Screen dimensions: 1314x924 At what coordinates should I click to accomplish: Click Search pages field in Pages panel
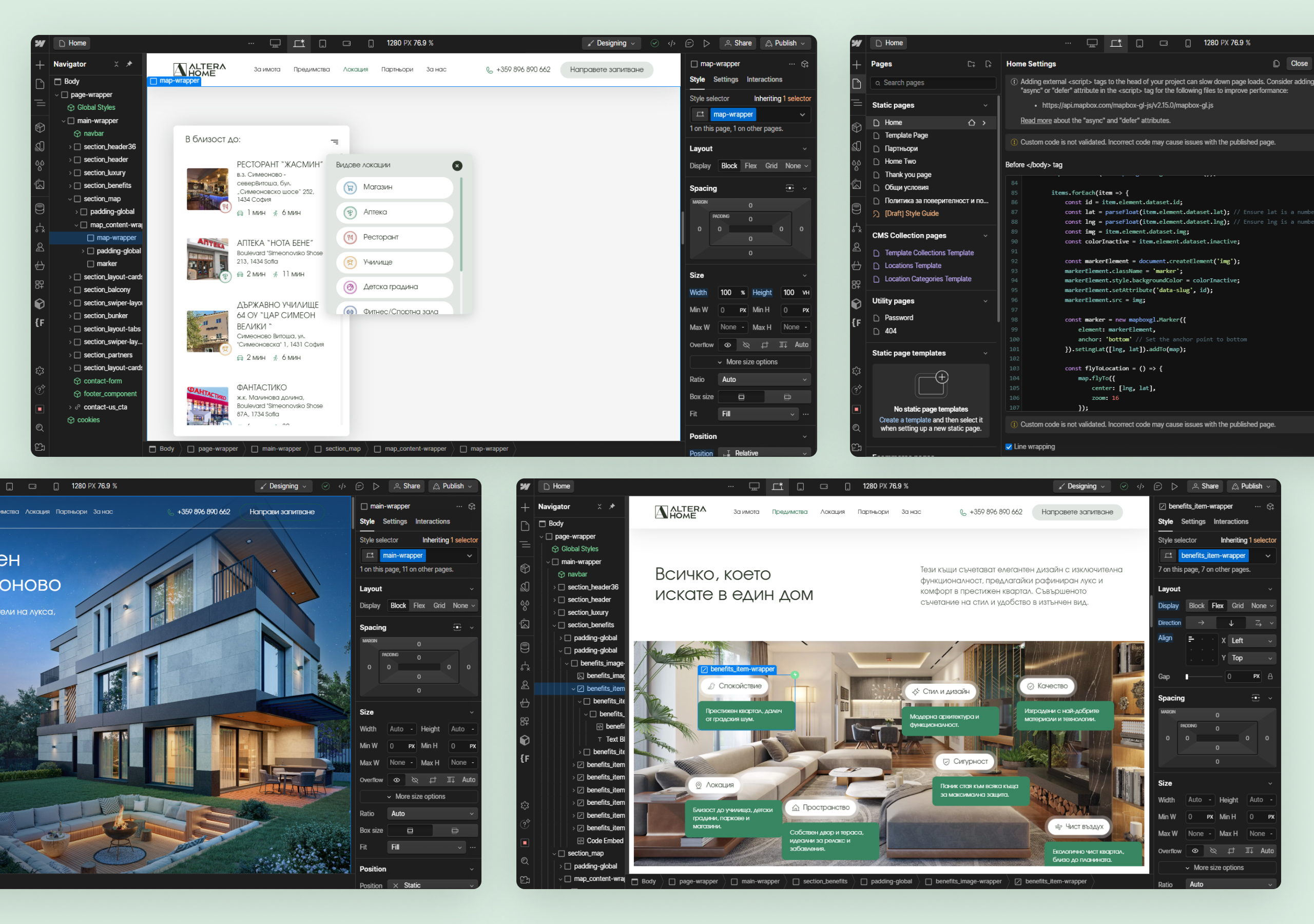(x=933, y=83)
